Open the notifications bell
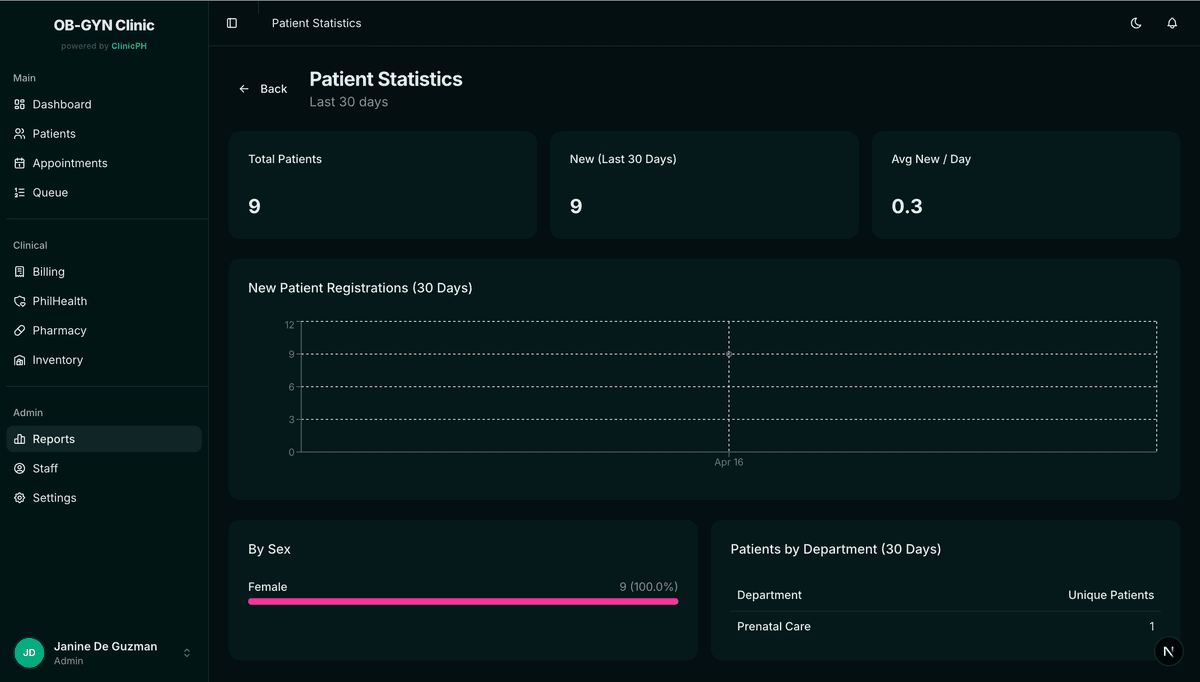Image resolution: width=1200 pixels, height=682 pixels. [x=1172, y=23]
